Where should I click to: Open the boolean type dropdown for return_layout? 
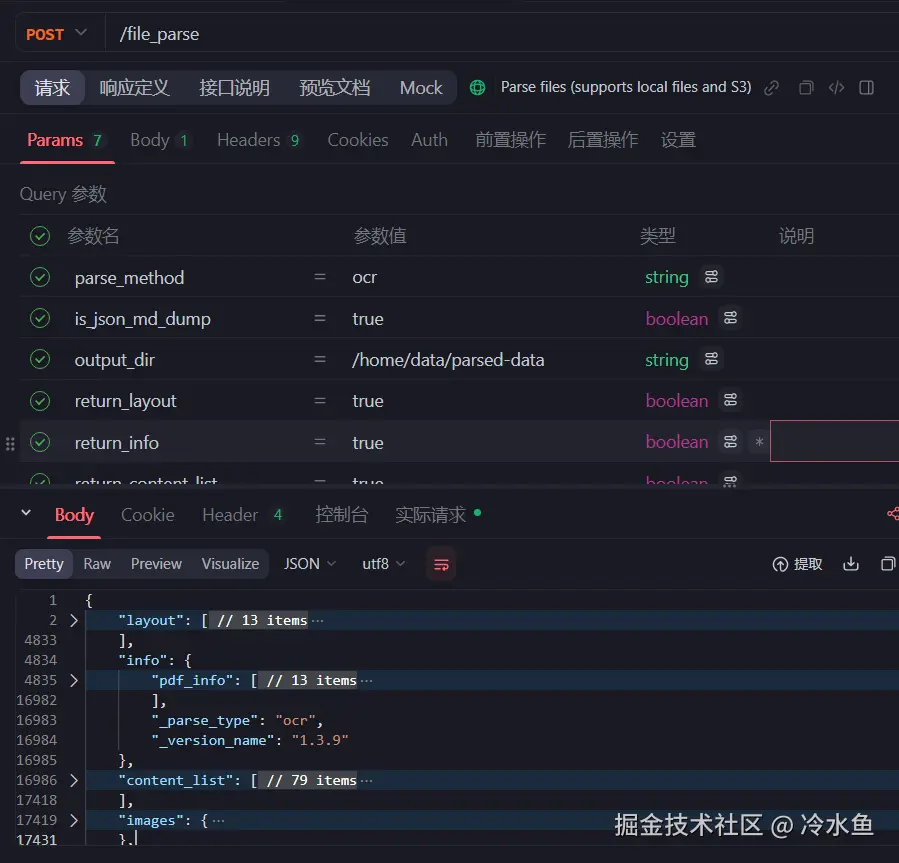[x=677, y=401]
